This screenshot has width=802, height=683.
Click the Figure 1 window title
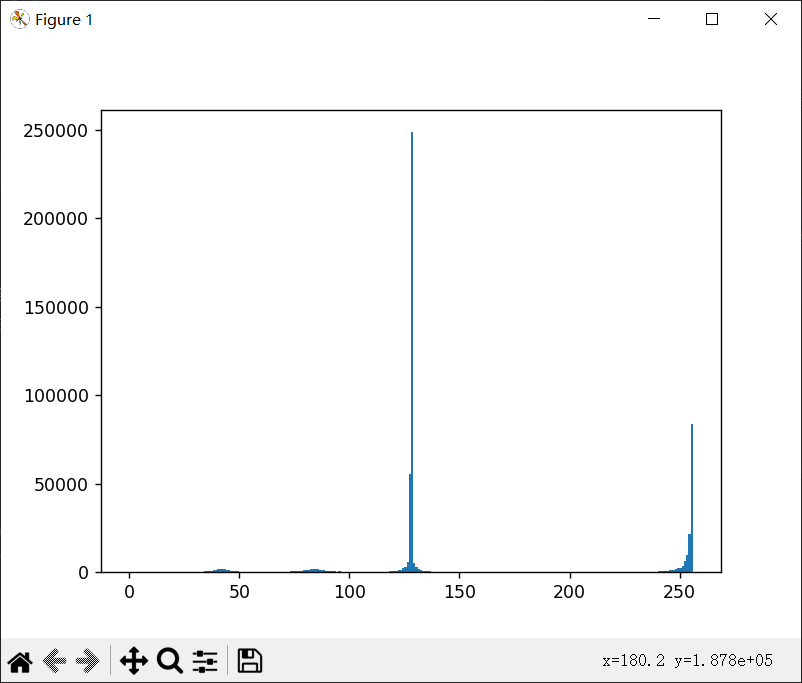64,20
